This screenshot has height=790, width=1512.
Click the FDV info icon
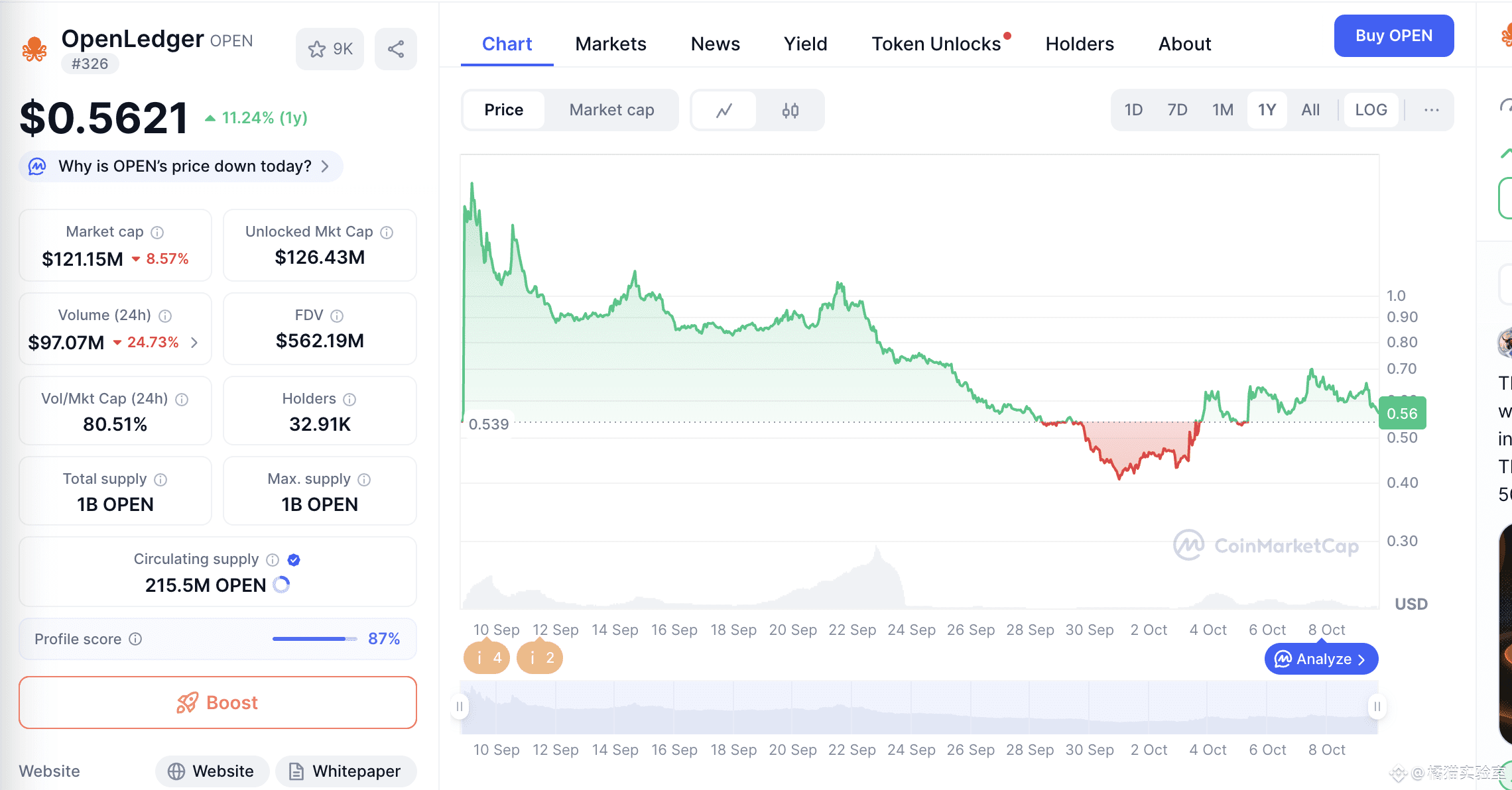(x=337, y=316)
